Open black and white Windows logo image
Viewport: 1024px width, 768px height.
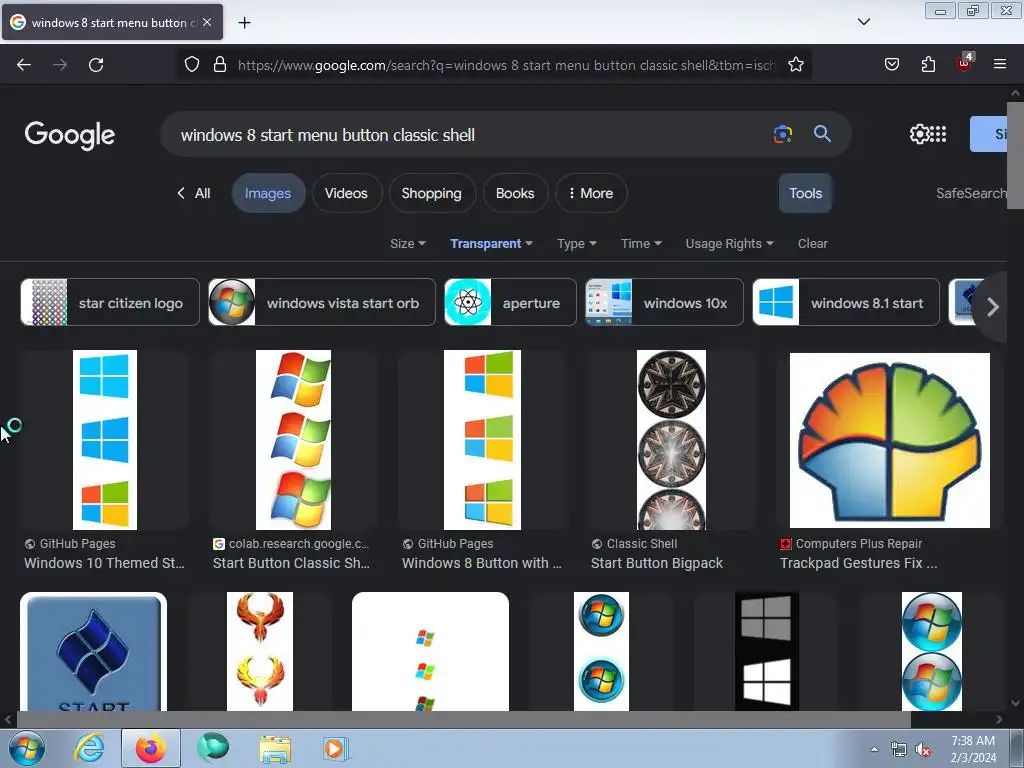pos(767,651)
